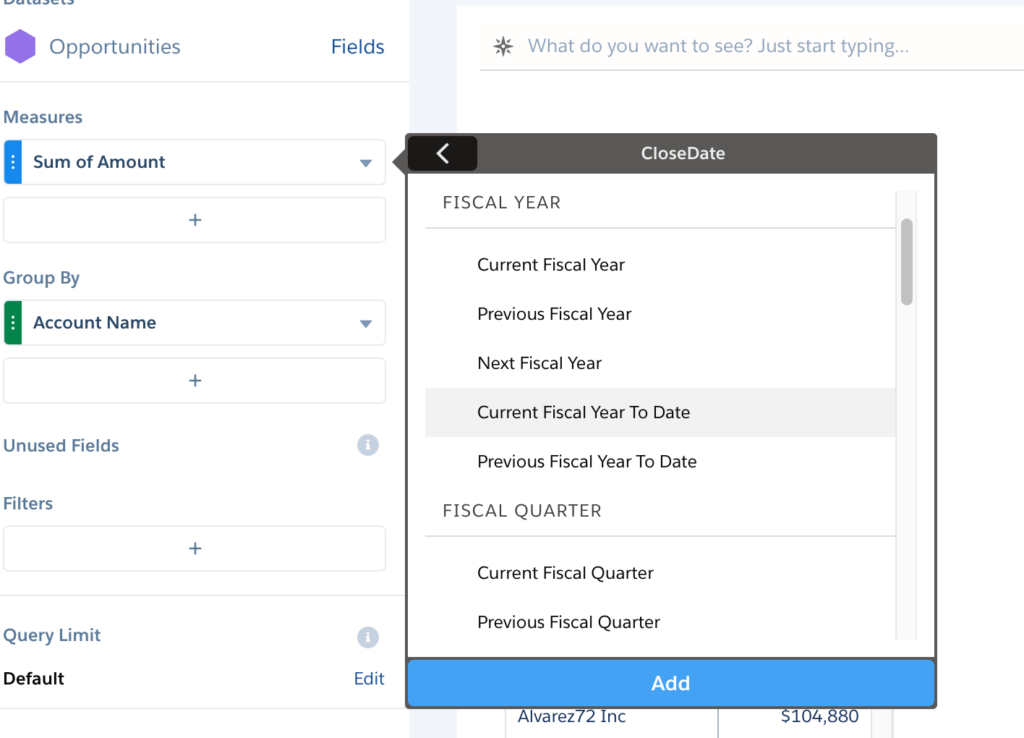Select Next Fiscal Year option

click(x=539, y=363)
